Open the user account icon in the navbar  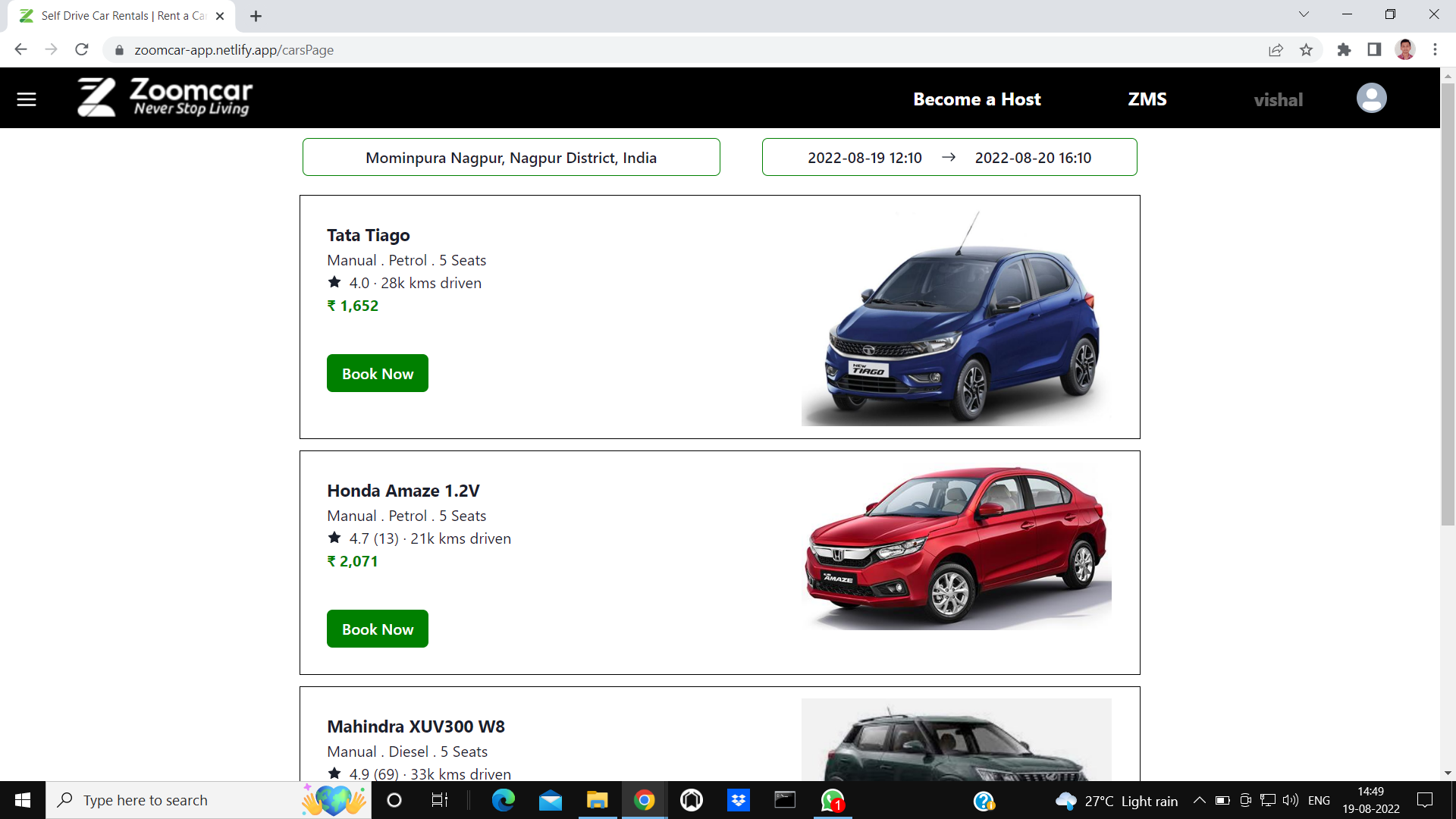pos(1371,97)
